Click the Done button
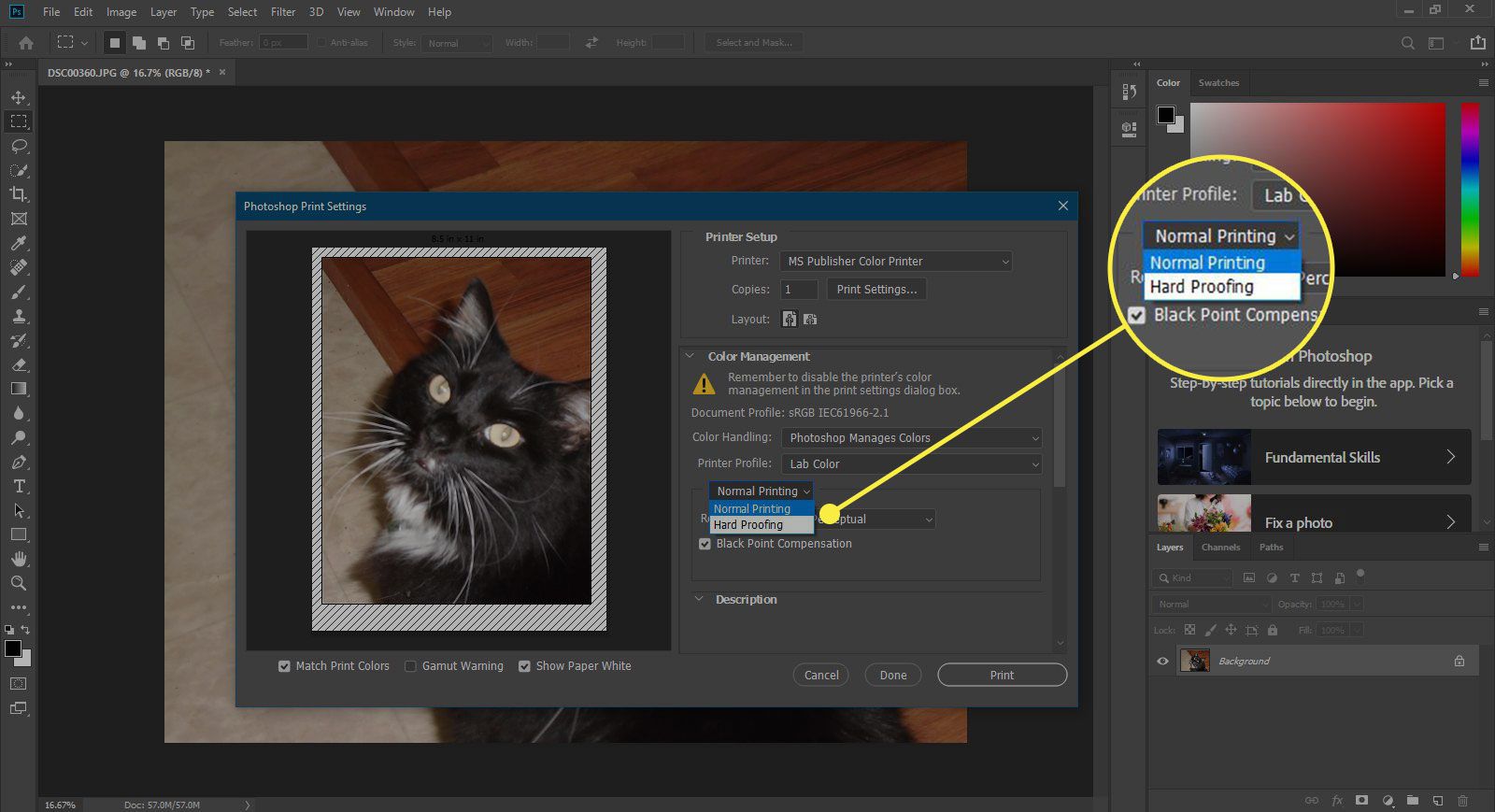 [893, 675]
